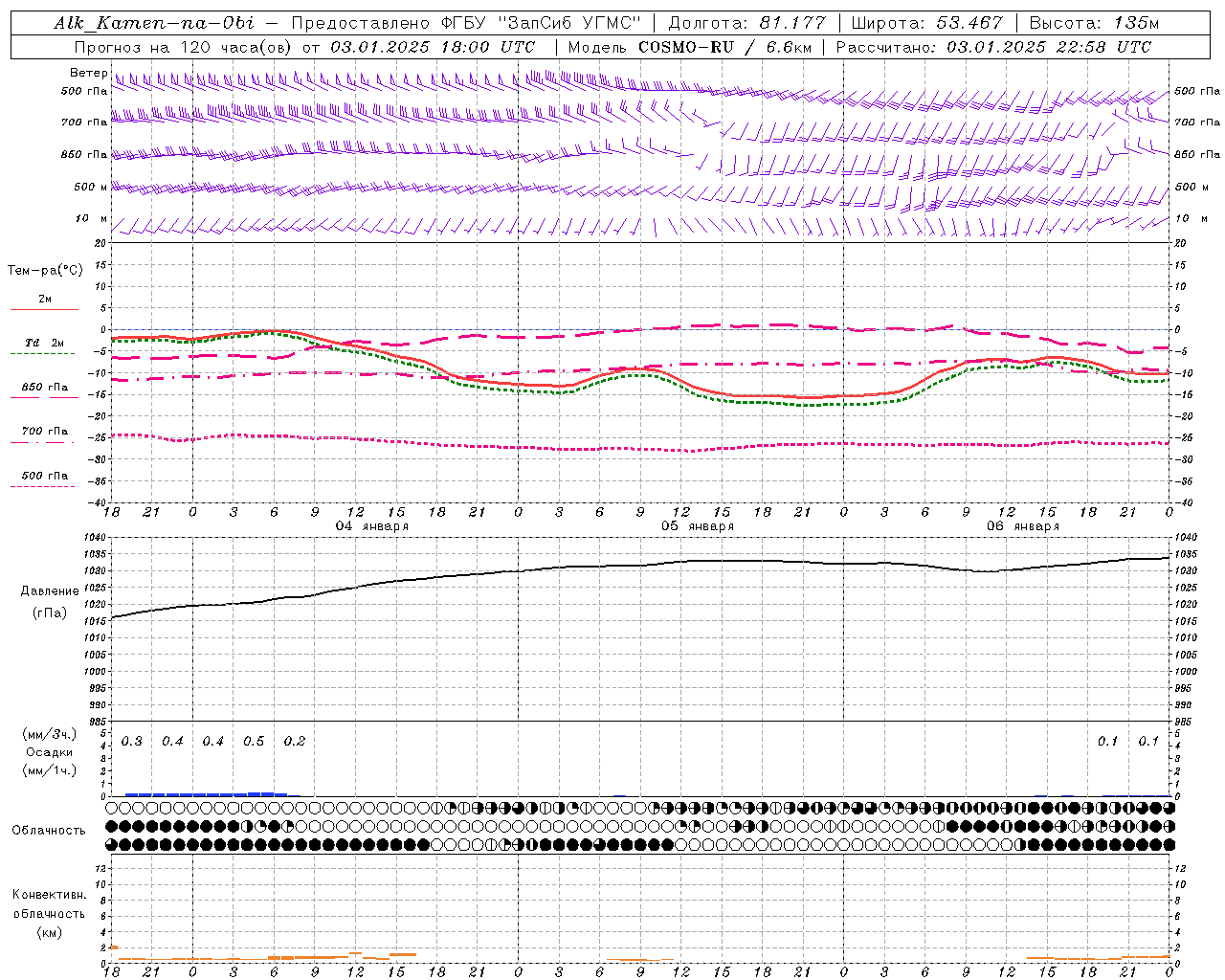Click the (км) unit label
This screenshot has width=1225, height=980.
[x=50, y=932]
